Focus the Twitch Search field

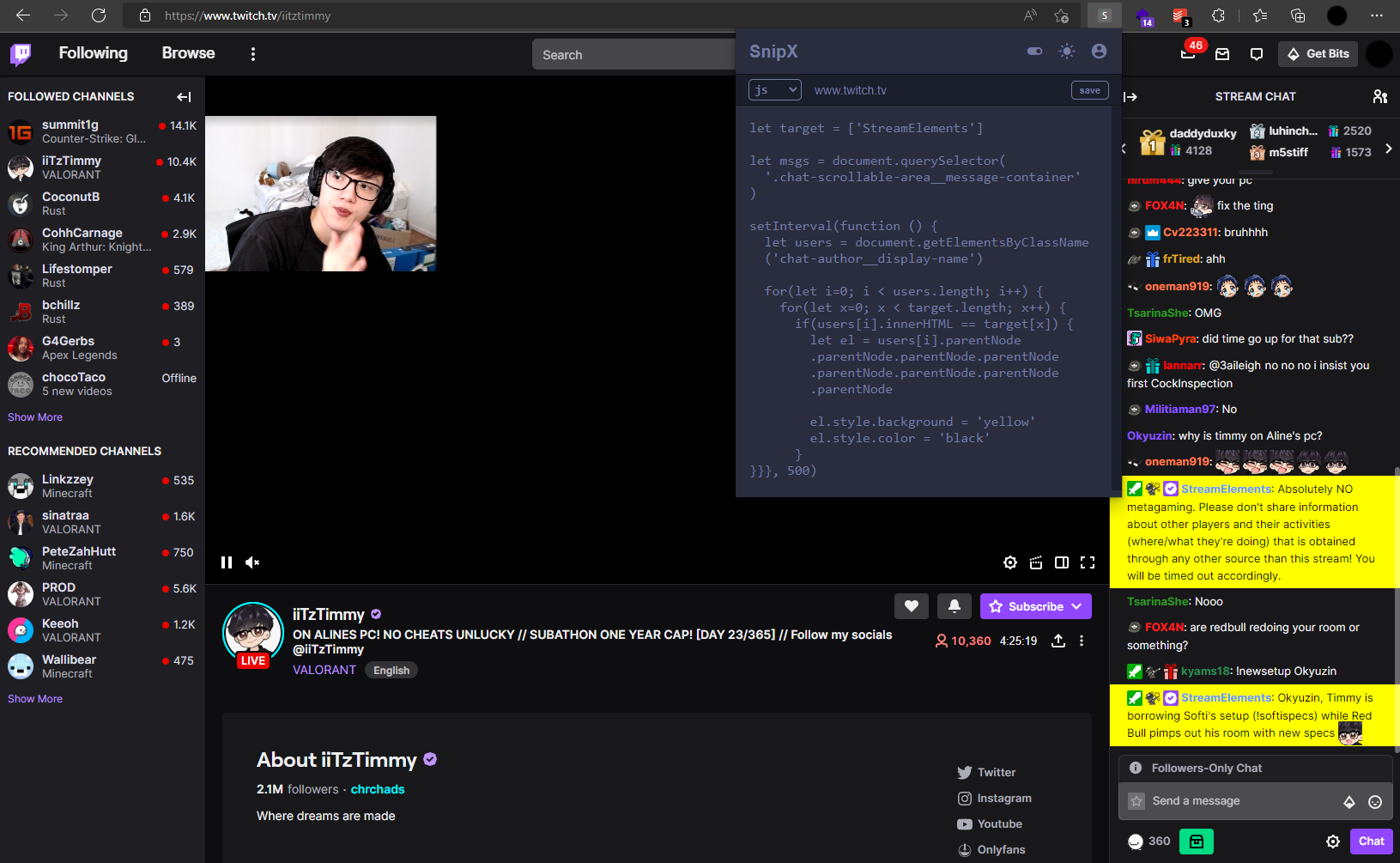pos(633,54)
